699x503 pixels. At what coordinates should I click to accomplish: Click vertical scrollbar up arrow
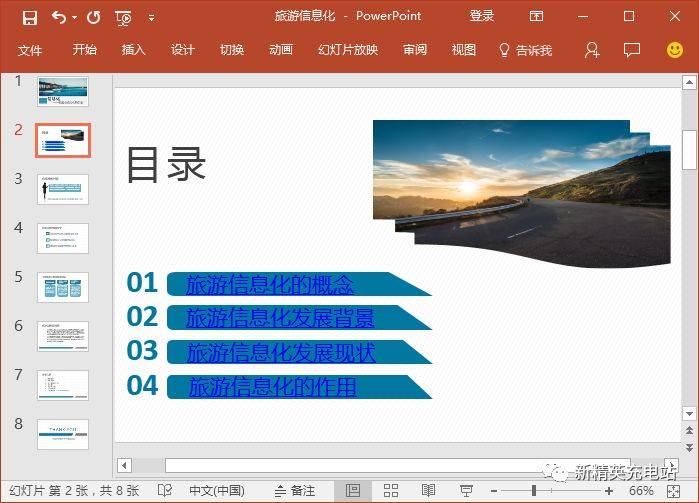[x=689, y=82]
